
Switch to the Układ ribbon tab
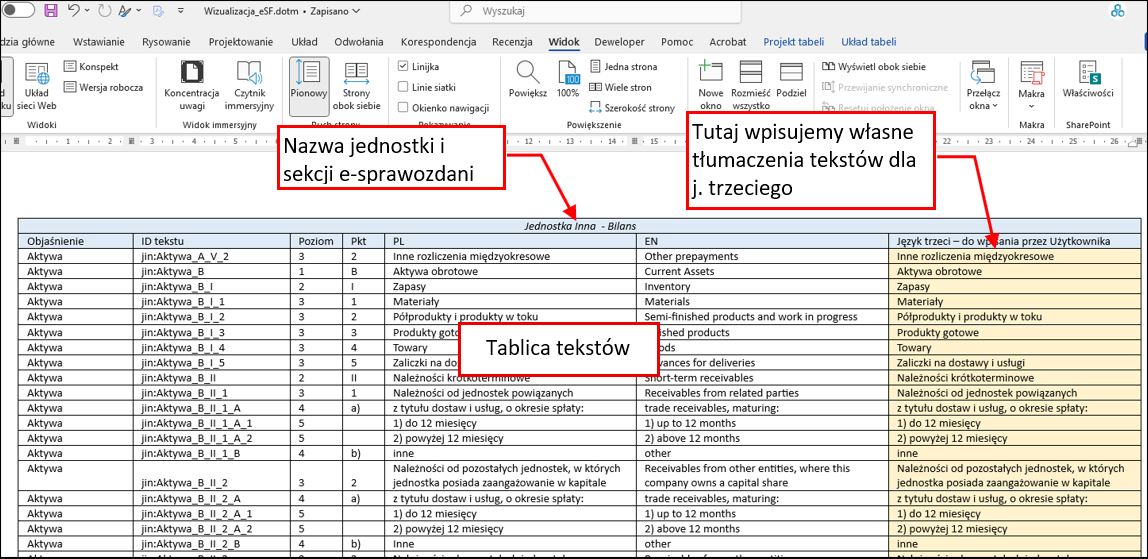coord(304,42)
